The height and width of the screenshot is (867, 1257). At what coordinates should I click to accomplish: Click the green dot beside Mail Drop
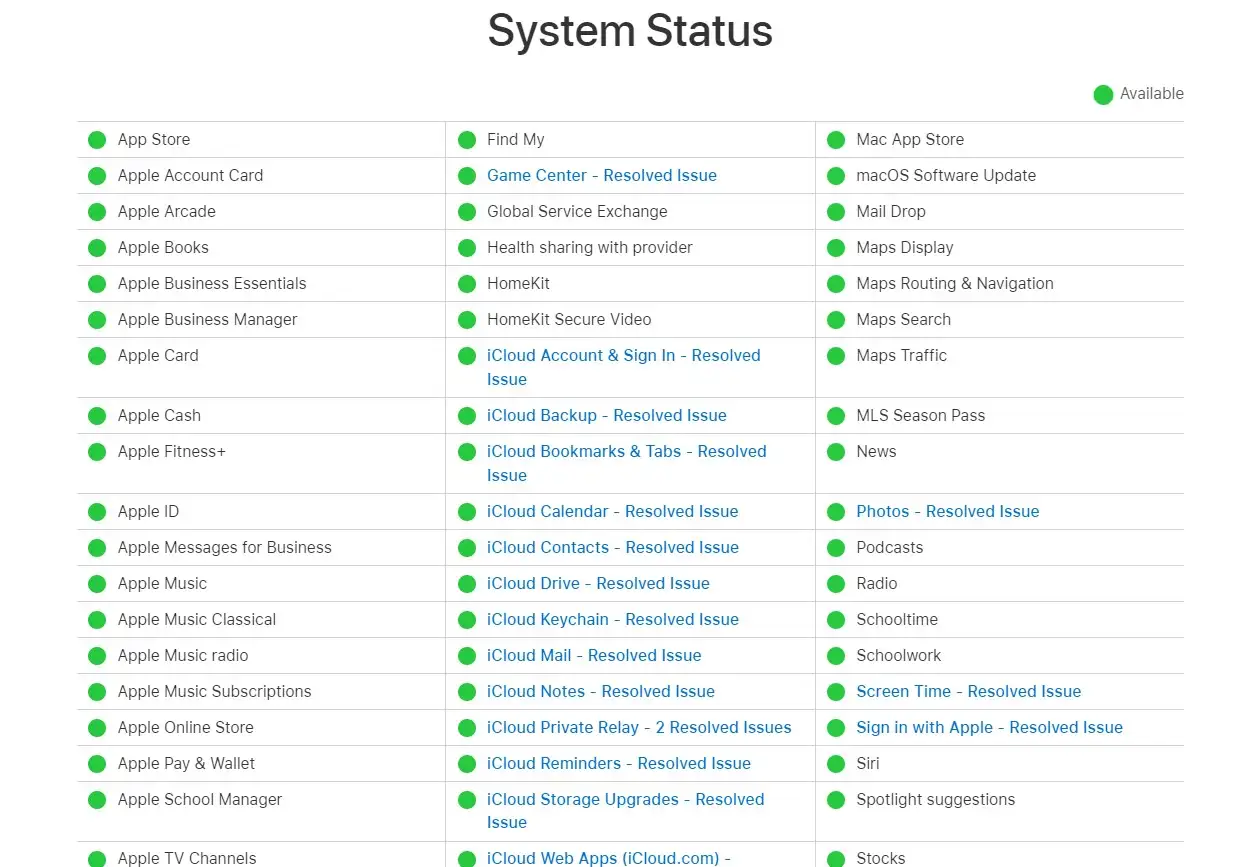pyautogui.click(x=836, y=212)
